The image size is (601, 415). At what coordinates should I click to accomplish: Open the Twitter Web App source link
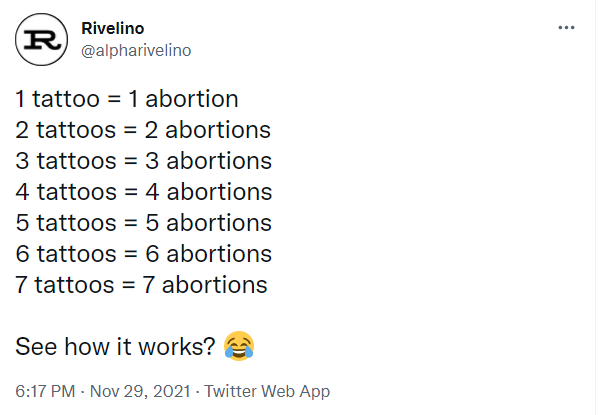tap(267, 391)
